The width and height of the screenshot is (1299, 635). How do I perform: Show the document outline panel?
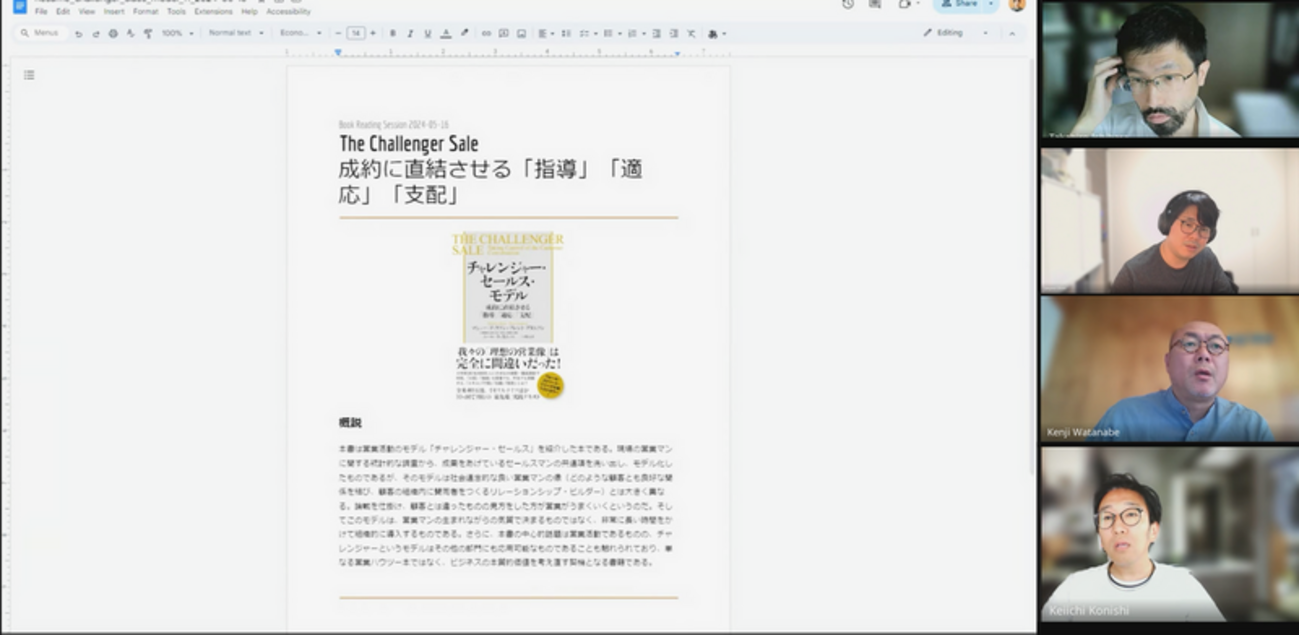pos(29,75)
